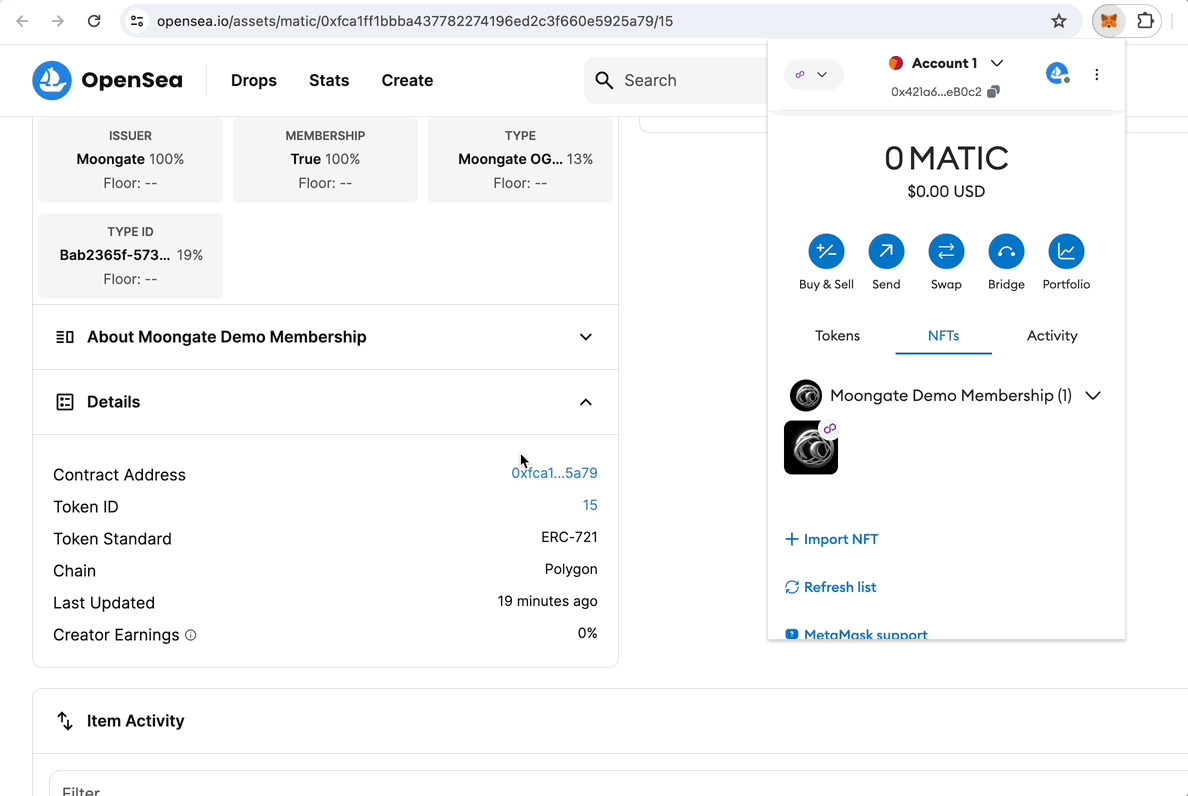The height and width of the screenshot is (796, 1188).
Task: Click the MetaMask fox extension icon
Action: pos(1108,21)
